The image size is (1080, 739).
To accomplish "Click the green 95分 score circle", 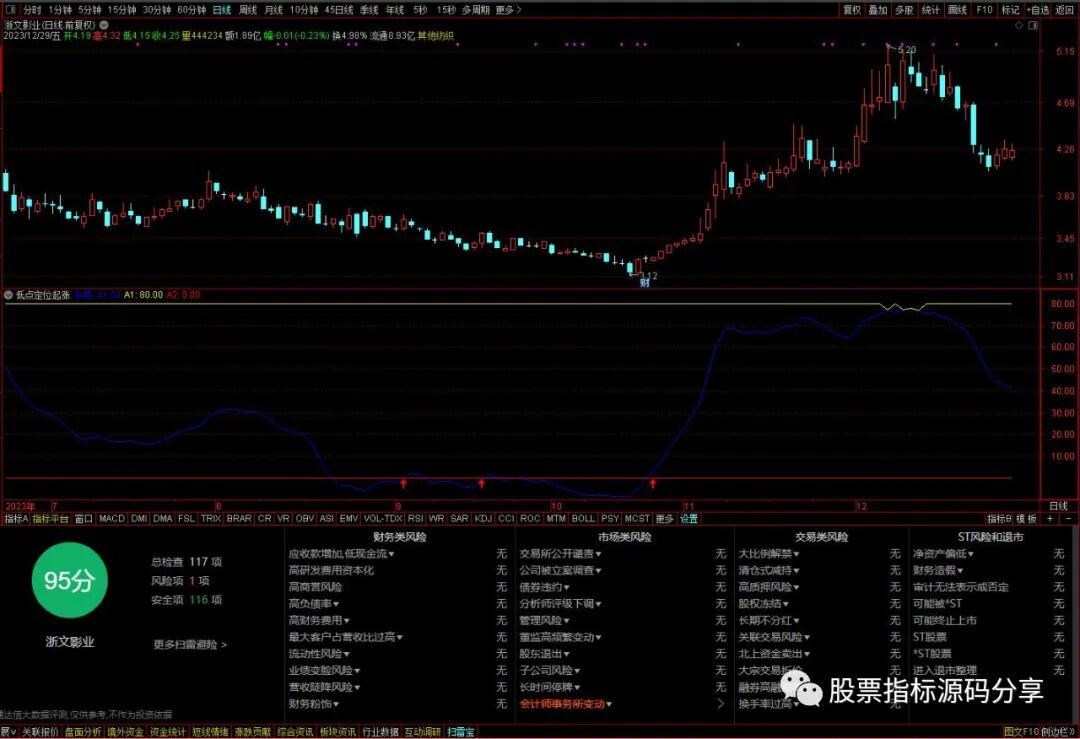I will 70,580.
